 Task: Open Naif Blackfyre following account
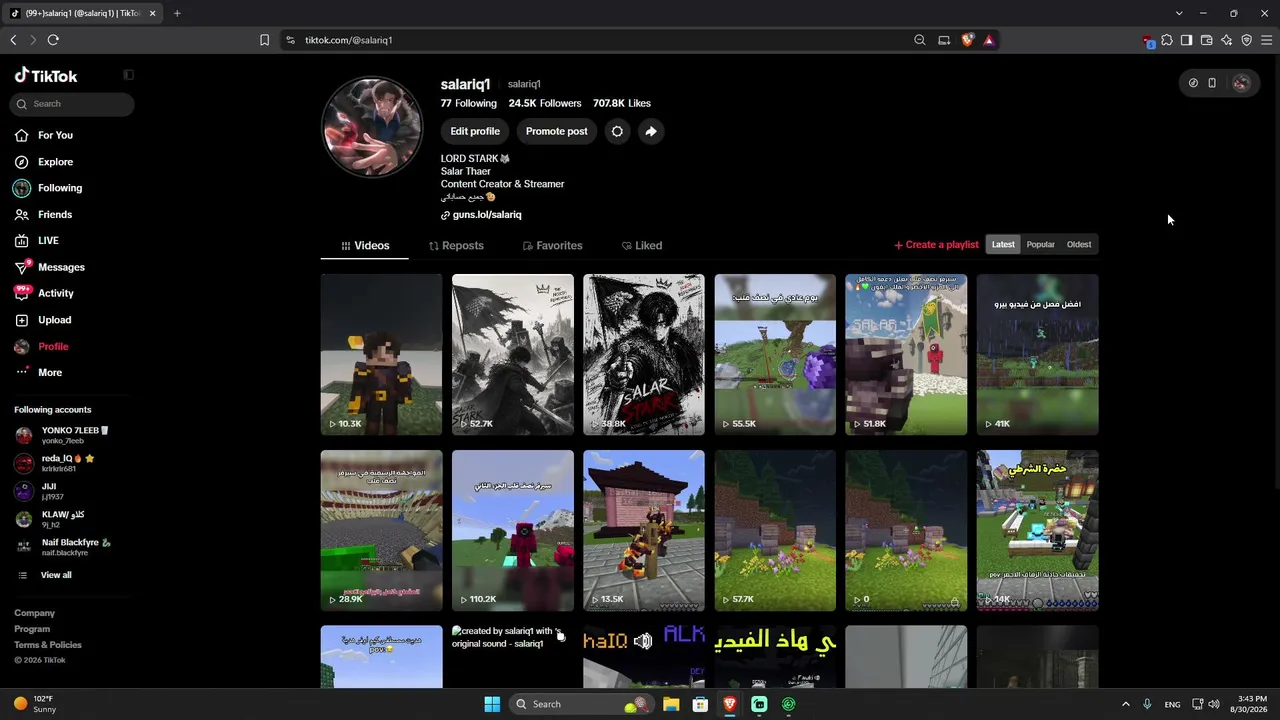tap(63, 547)
